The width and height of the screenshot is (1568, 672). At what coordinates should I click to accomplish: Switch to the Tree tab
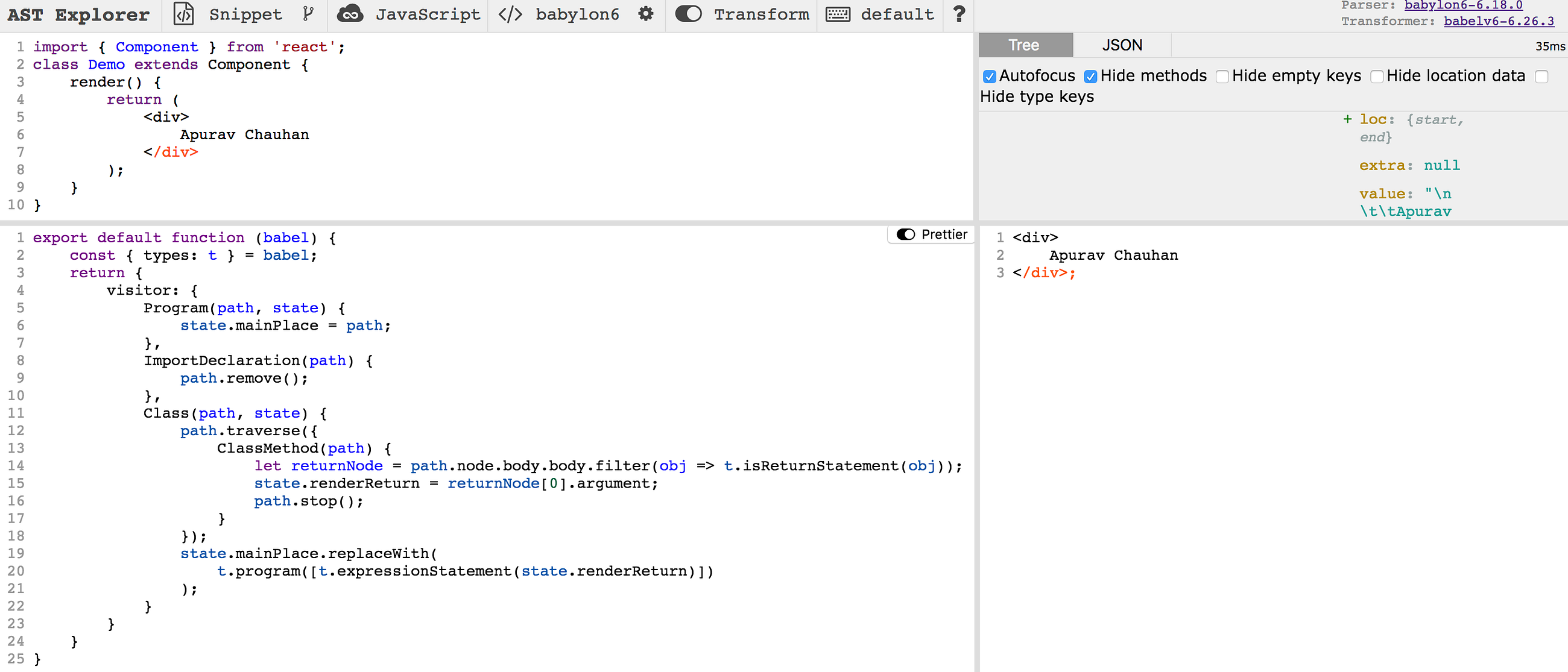[1026, 45]
